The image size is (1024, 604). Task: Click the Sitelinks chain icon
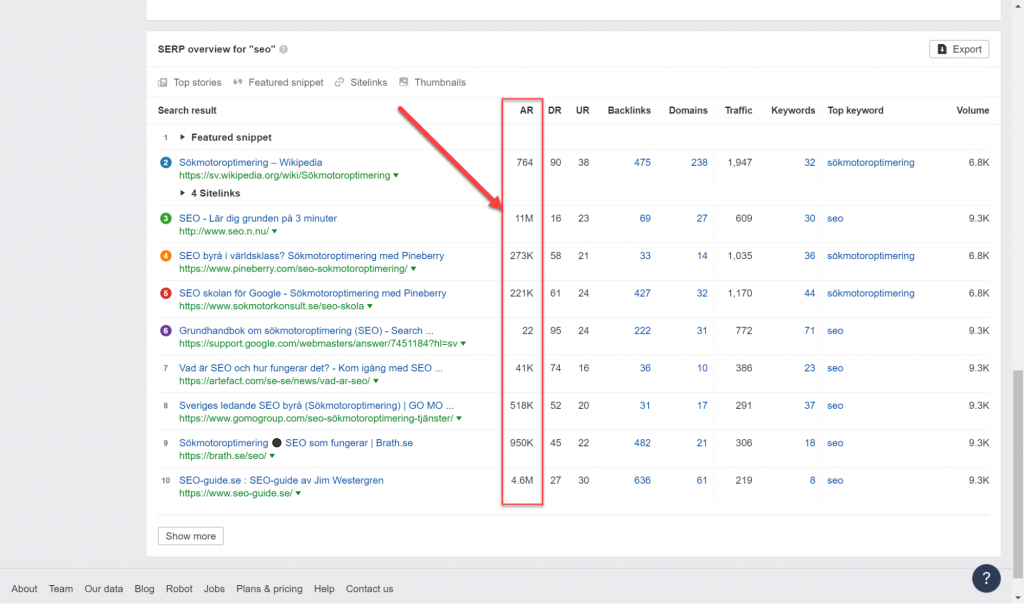(x=340, y=82)
